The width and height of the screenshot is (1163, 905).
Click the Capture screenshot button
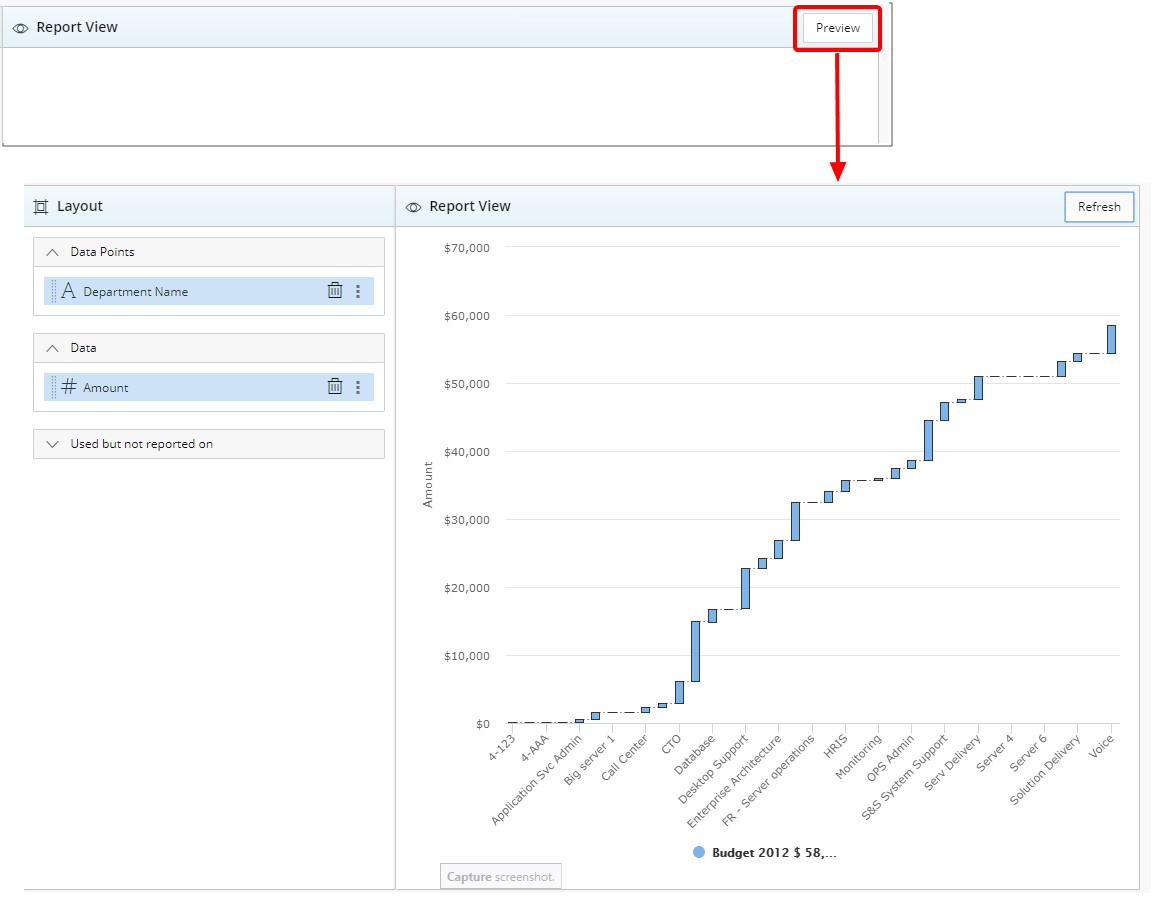[501, 876]
